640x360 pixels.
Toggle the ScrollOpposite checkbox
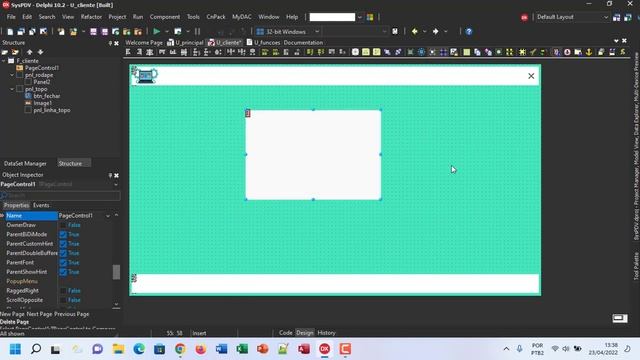coord(63,300)
